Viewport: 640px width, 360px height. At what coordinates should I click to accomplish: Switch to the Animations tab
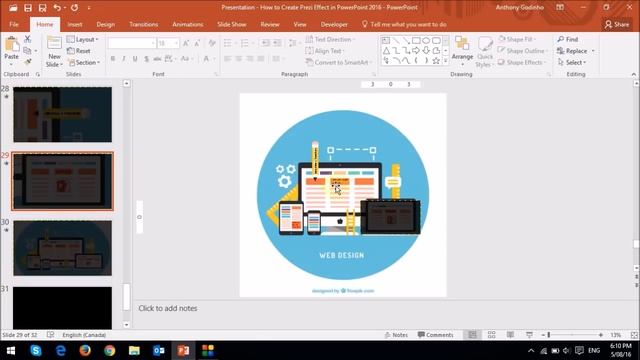coord(188,24)
